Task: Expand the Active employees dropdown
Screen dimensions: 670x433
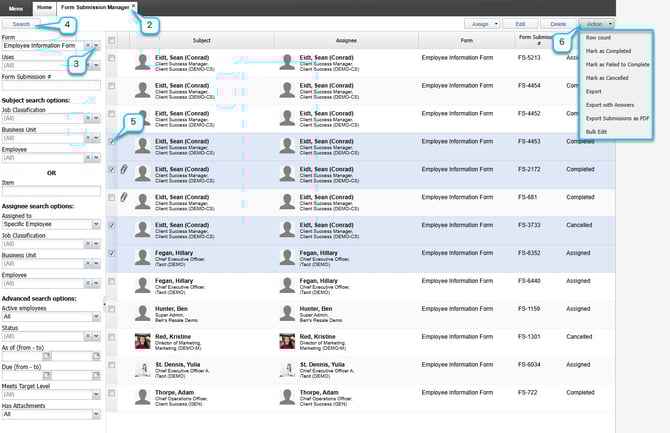Action: [96, 317]
